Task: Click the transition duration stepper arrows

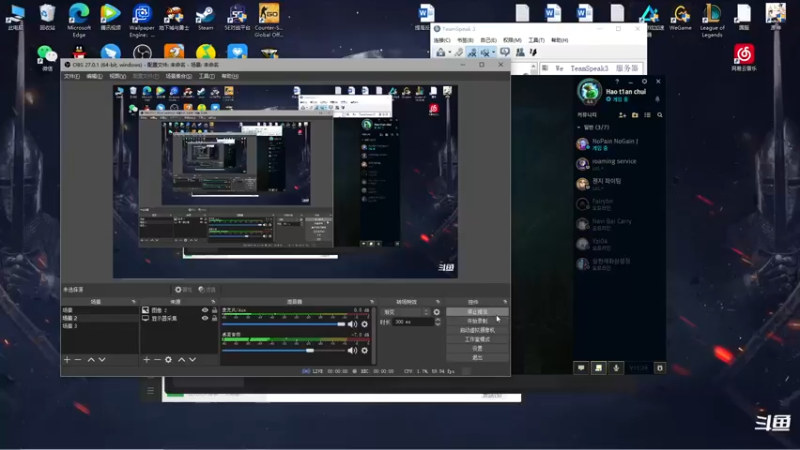Action: coord(438,322)
